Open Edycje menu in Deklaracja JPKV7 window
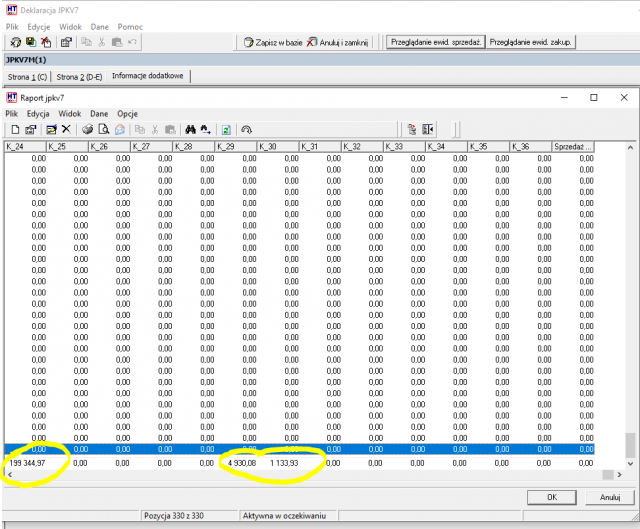The height and width of the screenshot is (529, 640). tap(39, 27)
